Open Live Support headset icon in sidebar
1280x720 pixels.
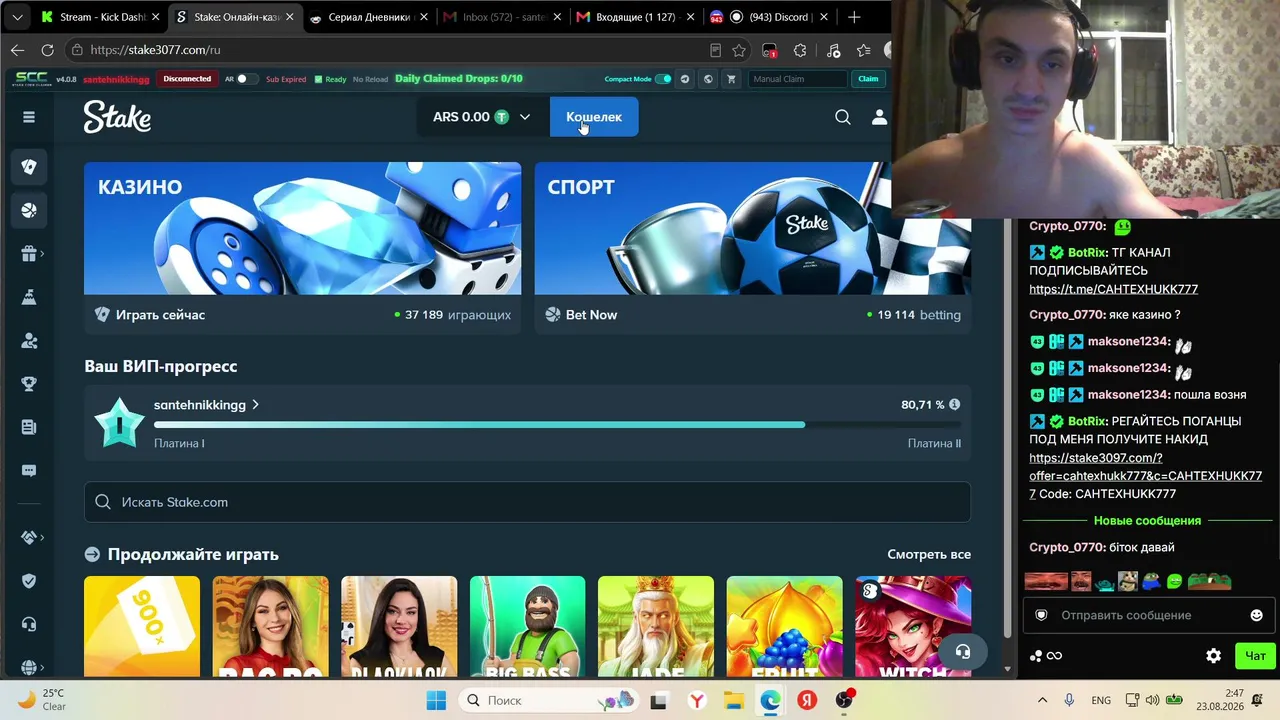[x=29, y=624]
